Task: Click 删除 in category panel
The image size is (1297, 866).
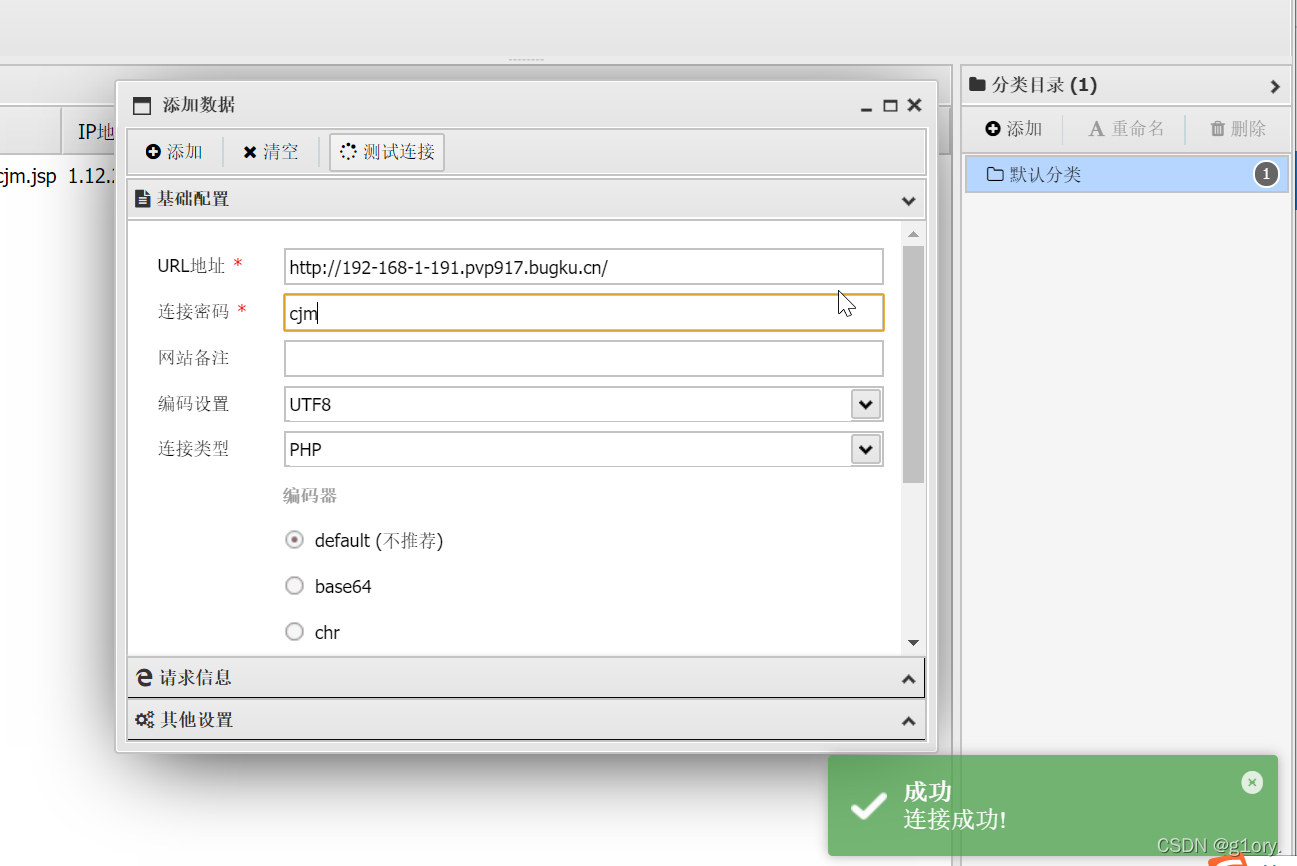Action: [1238, 129]
